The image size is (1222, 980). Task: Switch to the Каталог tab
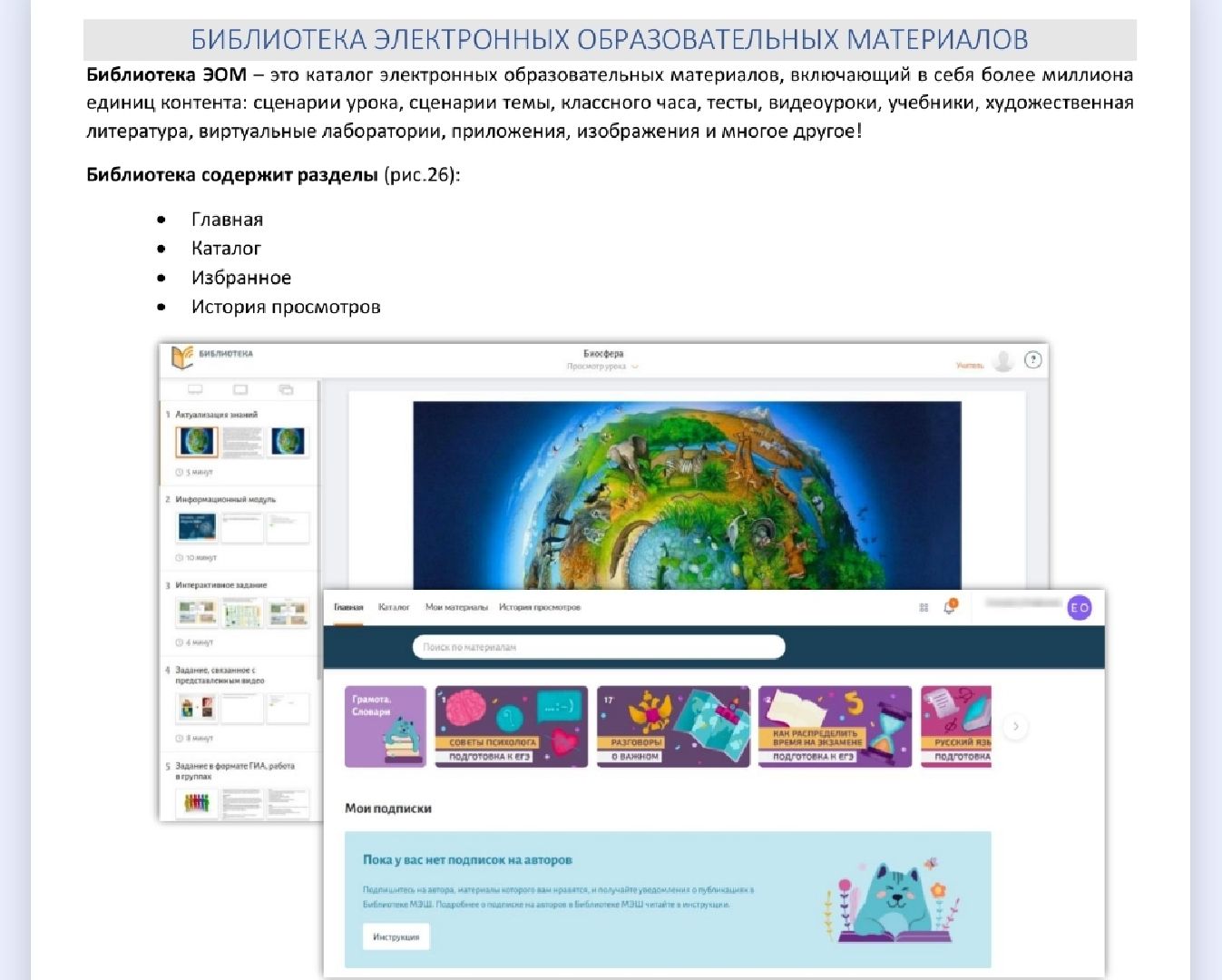pos(394,607)
